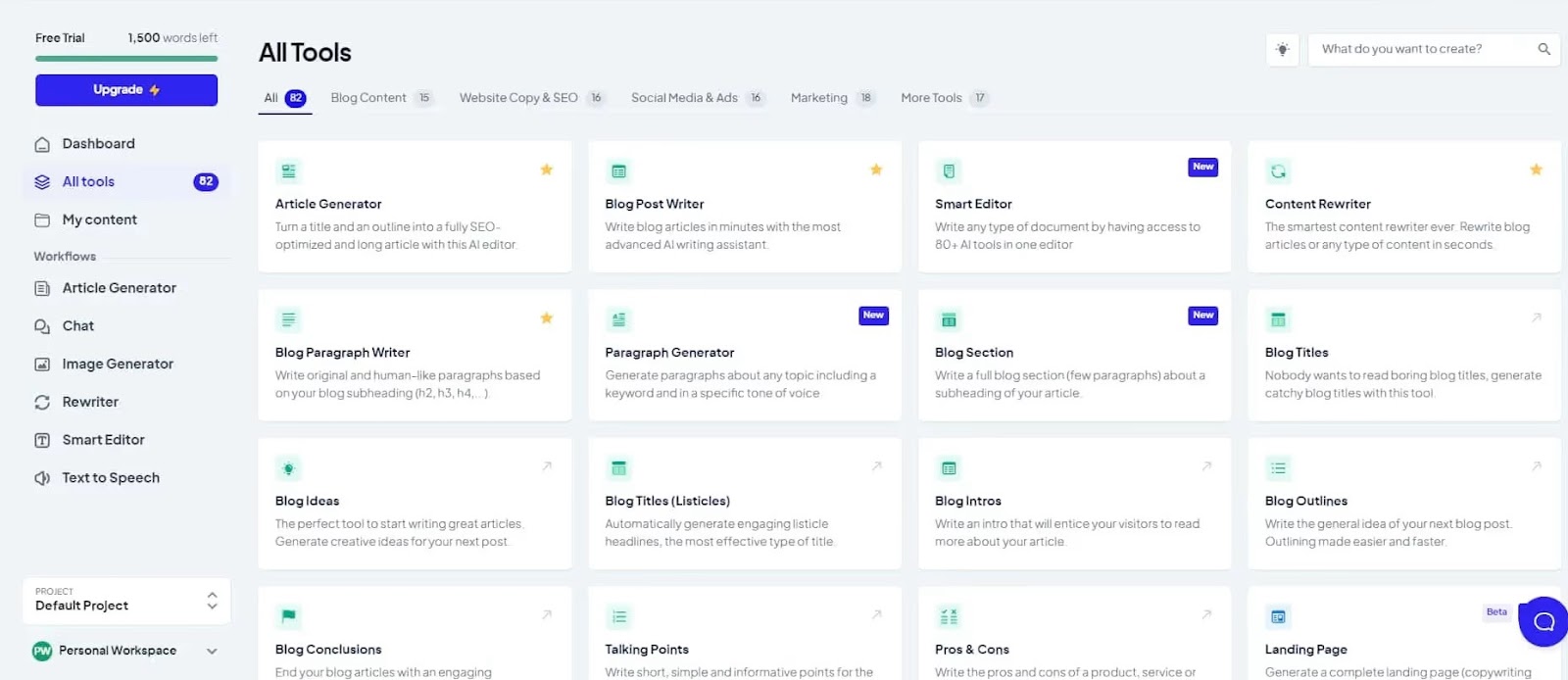This screenshot has width=1568, height=680.
Task: Click the Landing Page card title
Action: 1305,650
